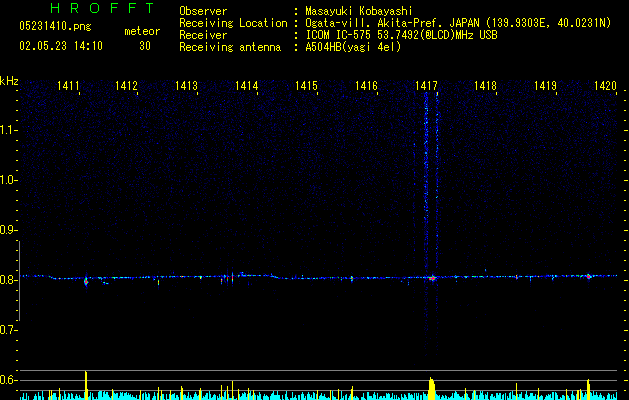The image size is (629, 400).
Task: Click the wide yellow intensity peak near 1417
Action: pyautogui.click(x=431, y=388)
